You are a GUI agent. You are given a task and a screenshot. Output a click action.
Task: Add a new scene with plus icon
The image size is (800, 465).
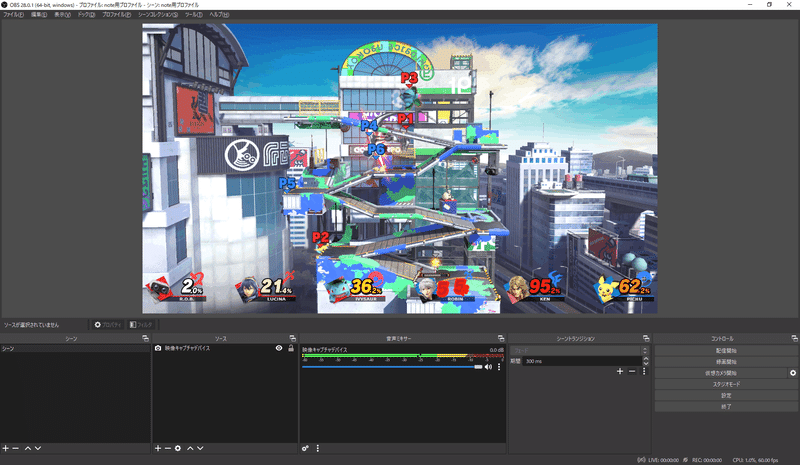pyautogui.click(x=6, y=448)
